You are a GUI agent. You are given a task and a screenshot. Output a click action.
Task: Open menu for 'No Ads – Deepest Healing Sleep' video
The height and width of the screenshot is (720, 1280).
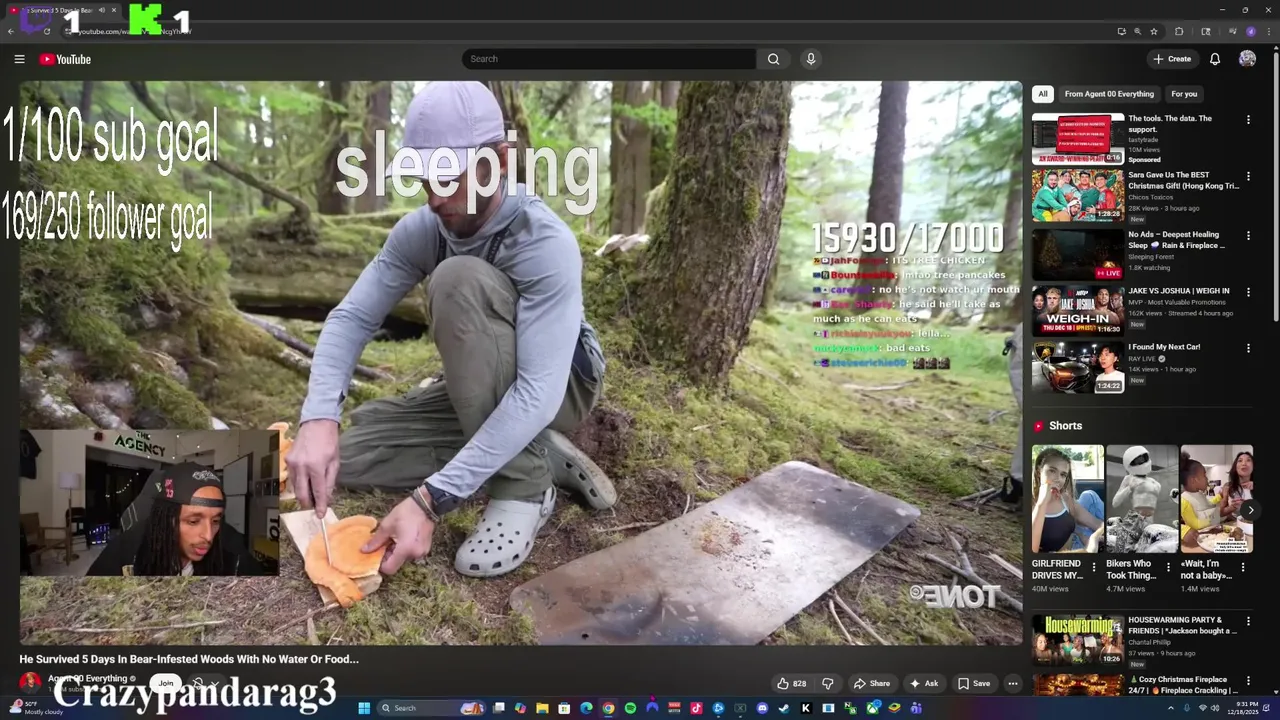(x=1248, y=236)
